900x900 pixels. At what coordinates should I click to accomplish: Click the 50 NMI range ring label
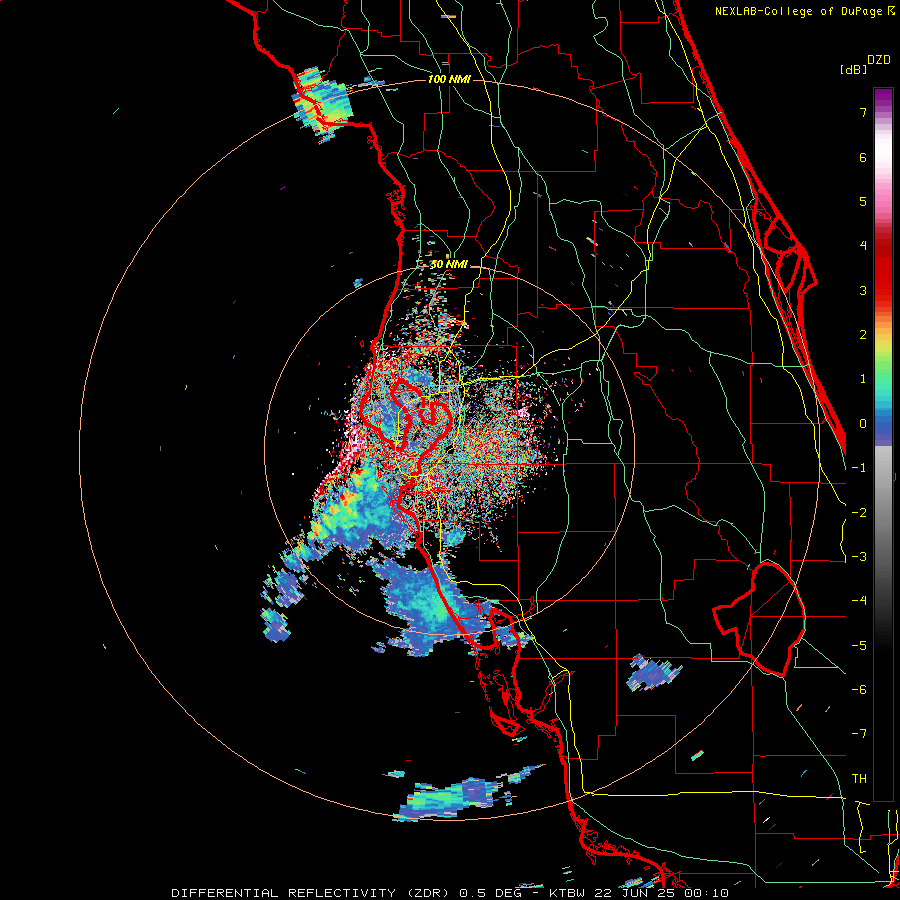(449, 265)
